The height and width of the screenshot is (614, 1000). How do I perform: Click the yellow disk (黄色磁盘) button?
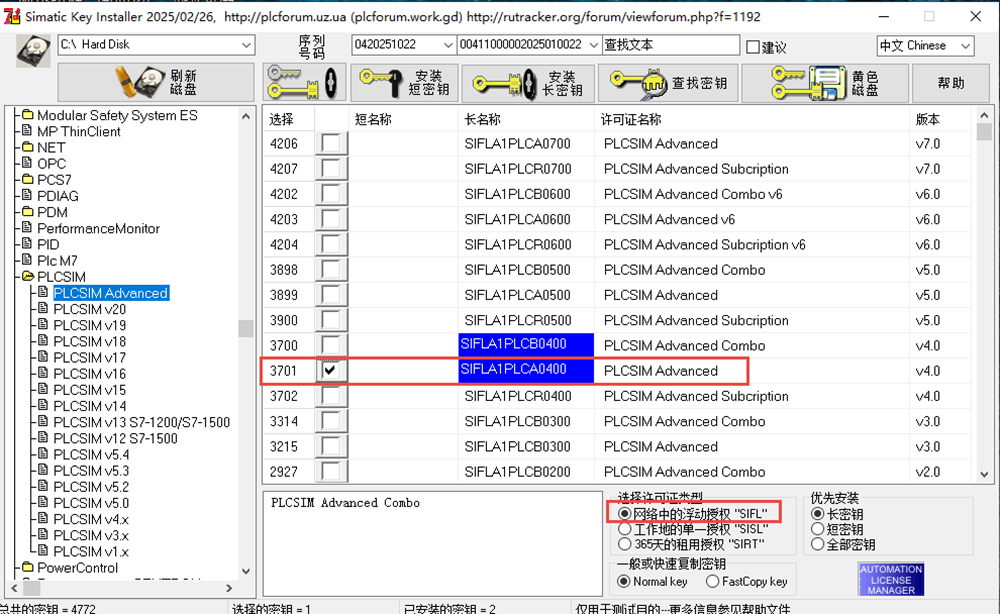pyautogui.click(x=838, y=83)
